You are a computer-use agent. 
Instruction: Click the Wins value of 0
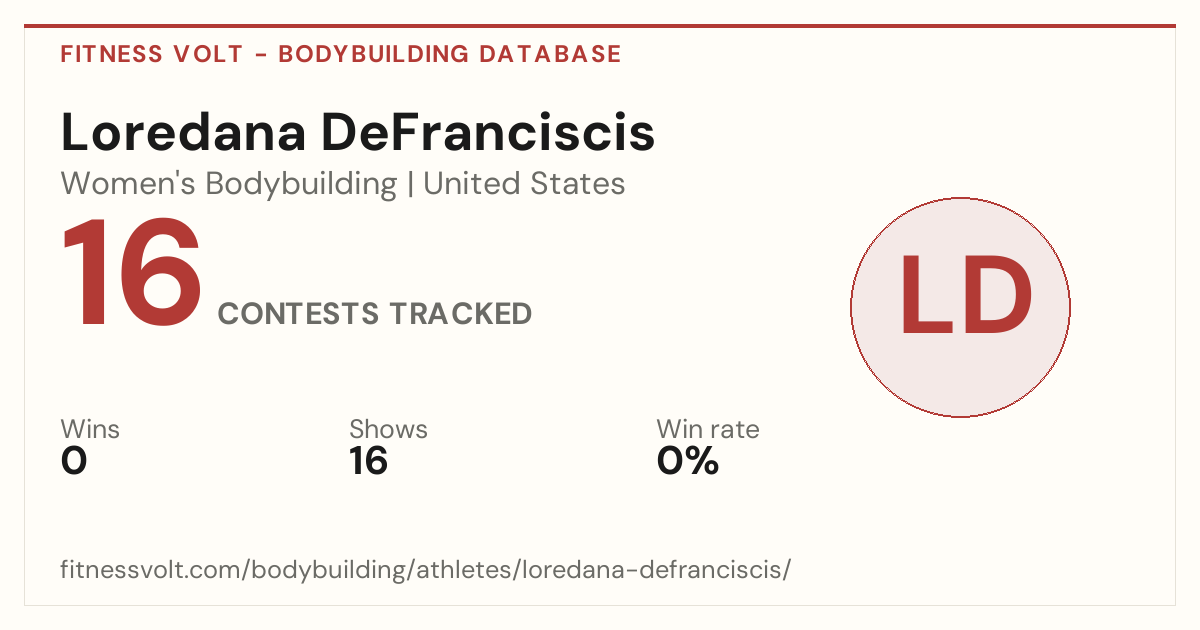74,461
